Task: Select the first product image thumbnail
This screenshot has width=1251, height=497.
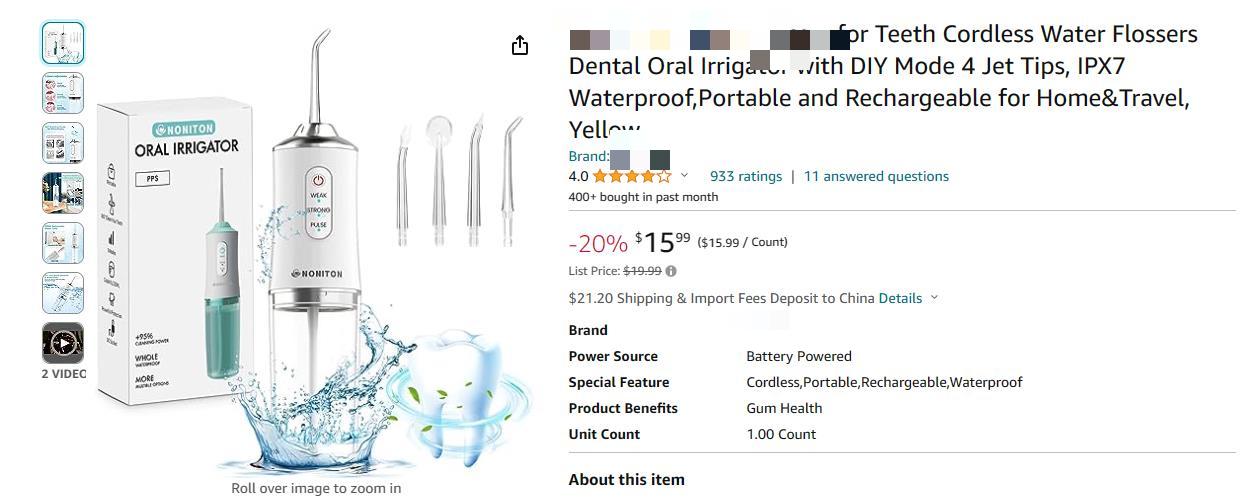Action: (x=63, y=43)
